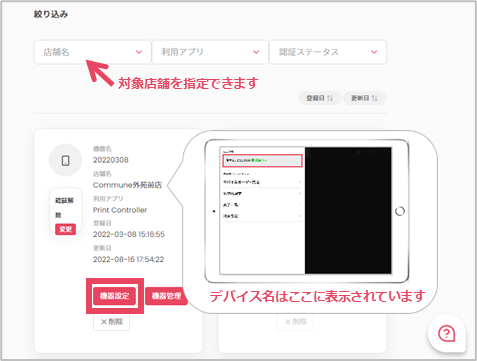Sort devices by 登録日
The image size is (477, 361).
[320, 98]
